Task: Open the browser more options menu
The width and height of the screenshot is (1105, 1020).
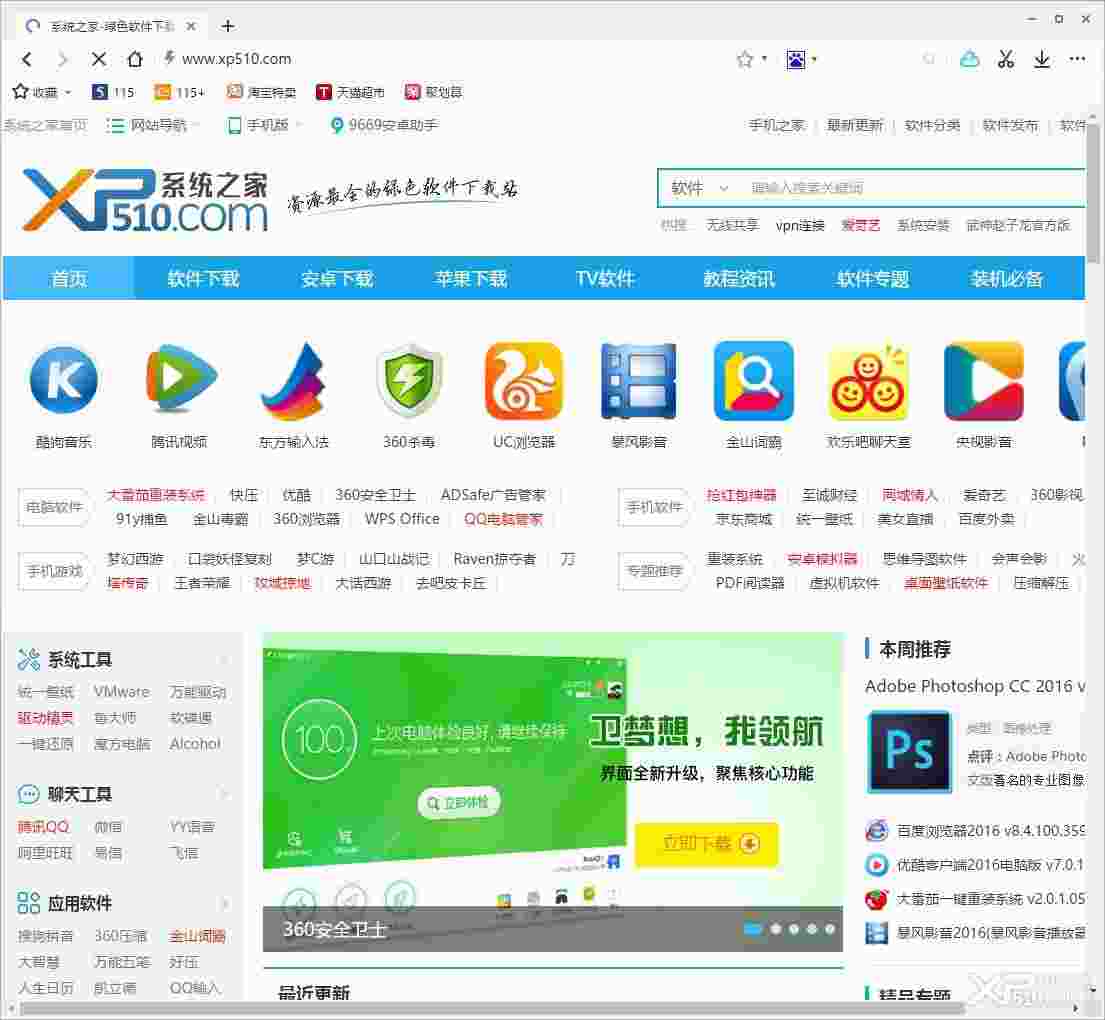Action: pos(1077,59)
